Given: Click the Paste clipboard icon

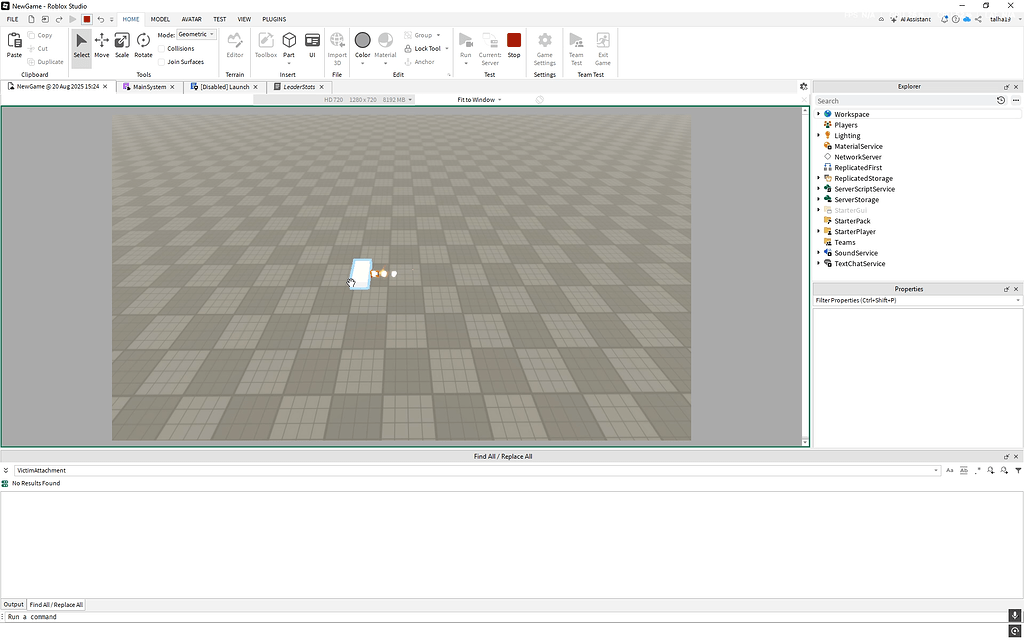Looking at the screenshot, I should [x=14, y=40].
